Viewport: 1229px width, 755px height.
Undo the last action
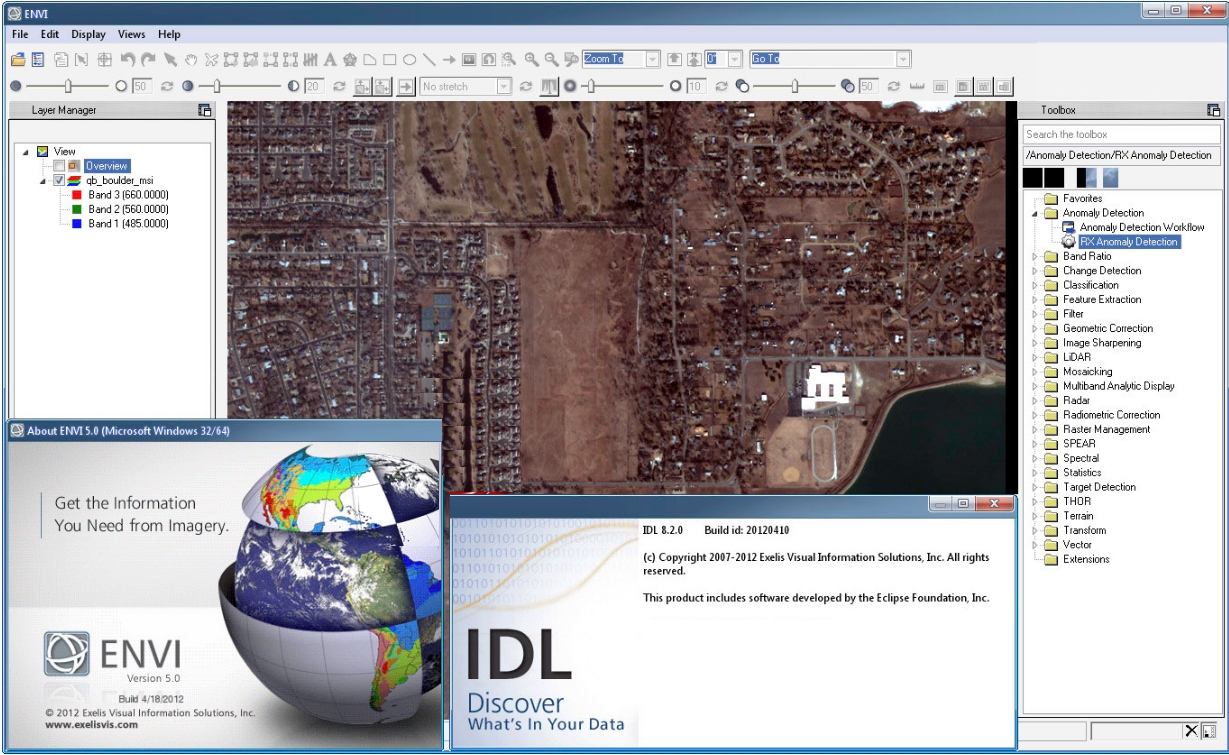click(x=128, y=59)
